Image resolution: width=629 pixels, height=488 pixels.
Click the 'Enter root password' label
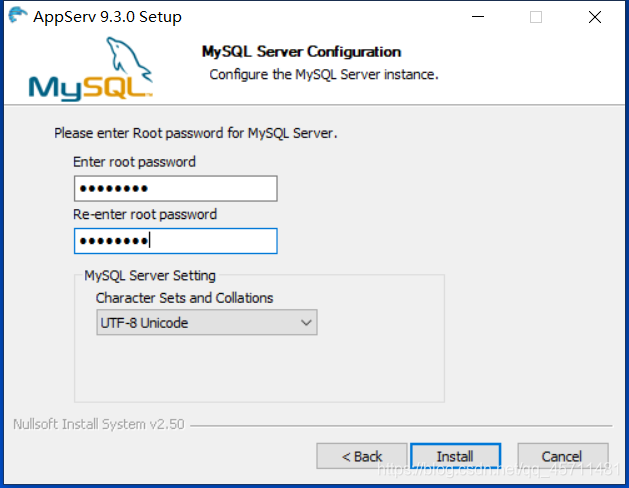click(134, 162)
